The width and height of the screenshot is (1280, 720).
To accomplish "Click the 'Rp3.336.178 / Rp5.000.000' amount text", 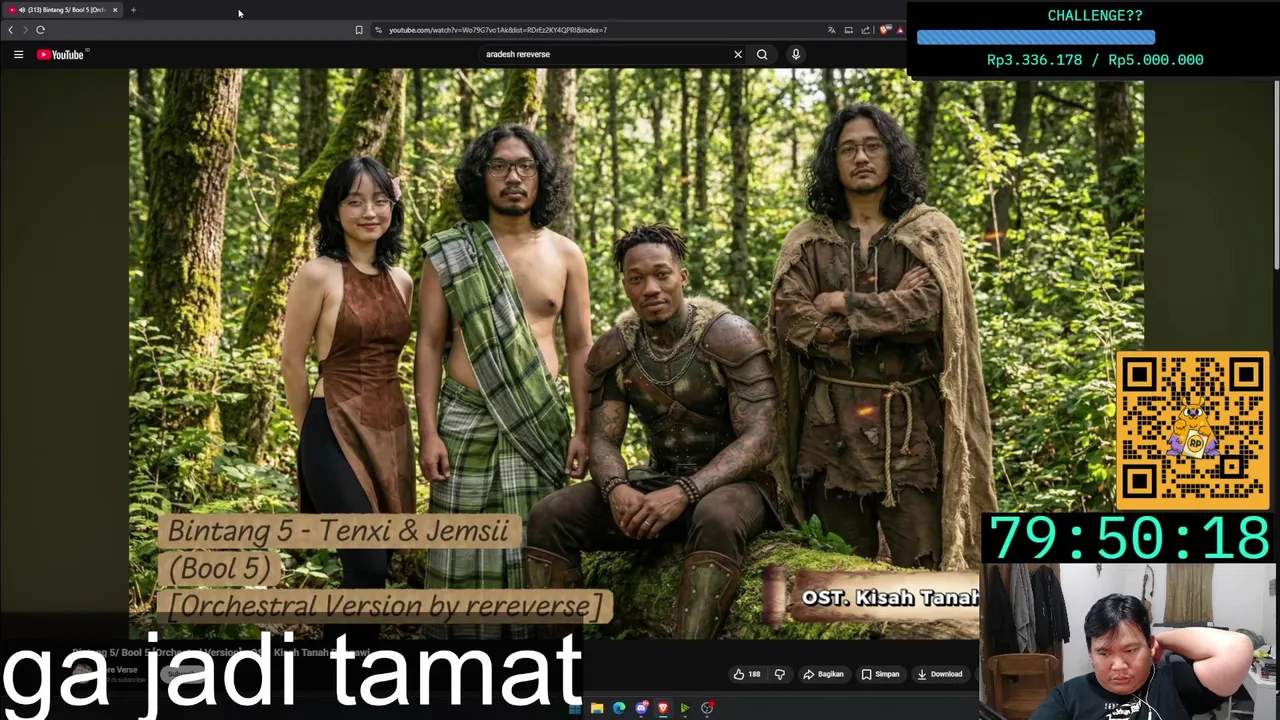I will tap(1095, 60).
